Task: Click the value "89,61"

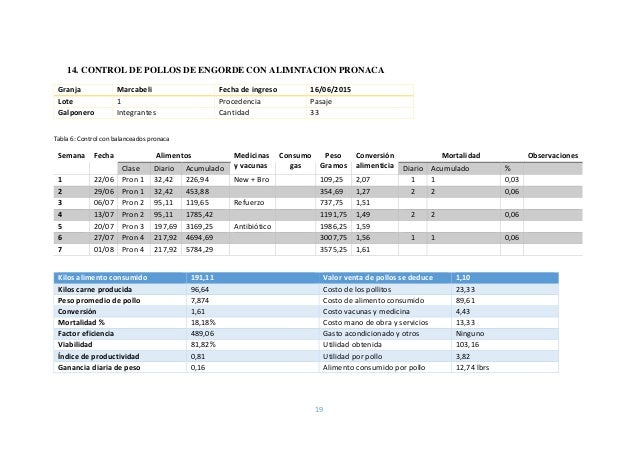Action: pyautogui.click(x=465, y=300)
